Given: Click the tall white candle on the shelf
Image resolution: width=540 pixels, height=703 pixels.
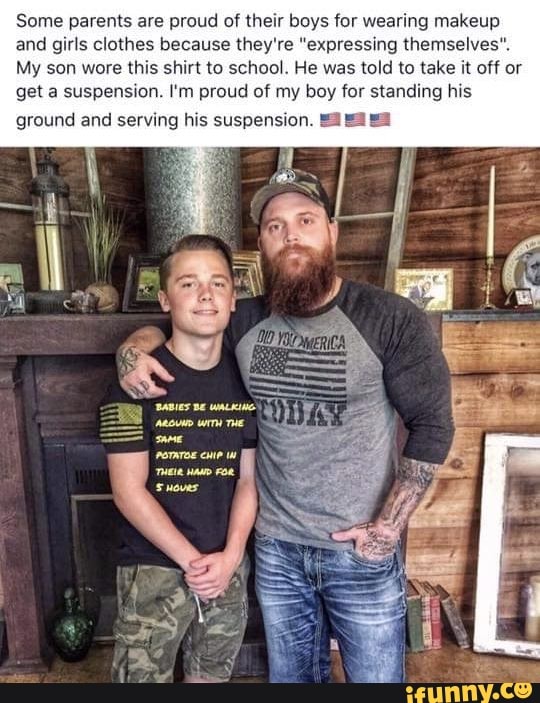Looking at the screenshot, I should click(491, 213).
